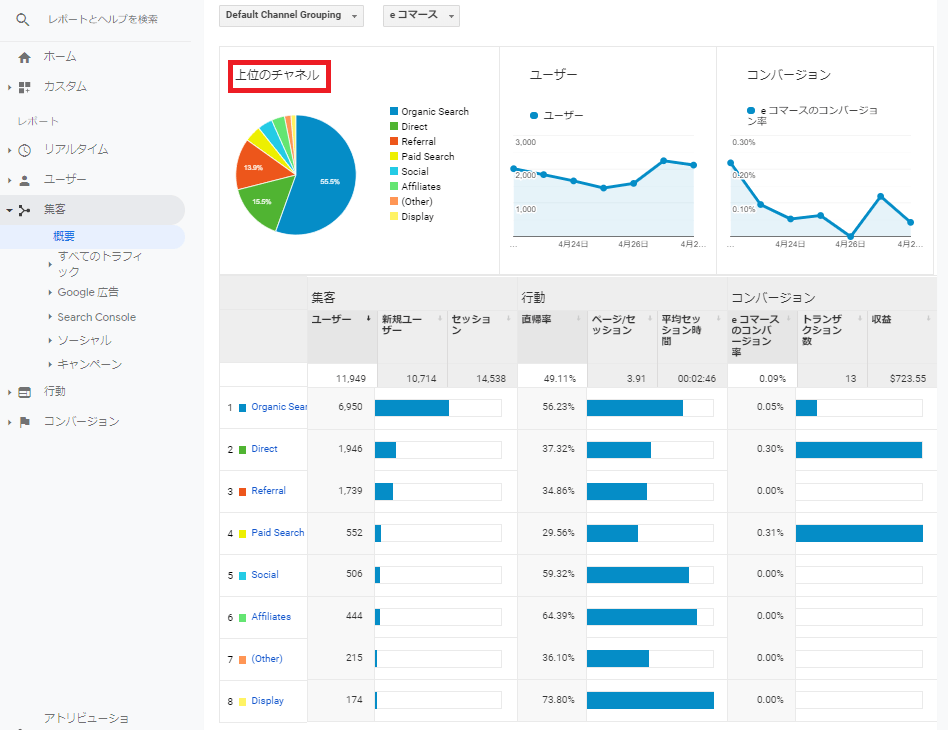
Task: Click Direct legend entry in pie chart
Action: (409, 126)
